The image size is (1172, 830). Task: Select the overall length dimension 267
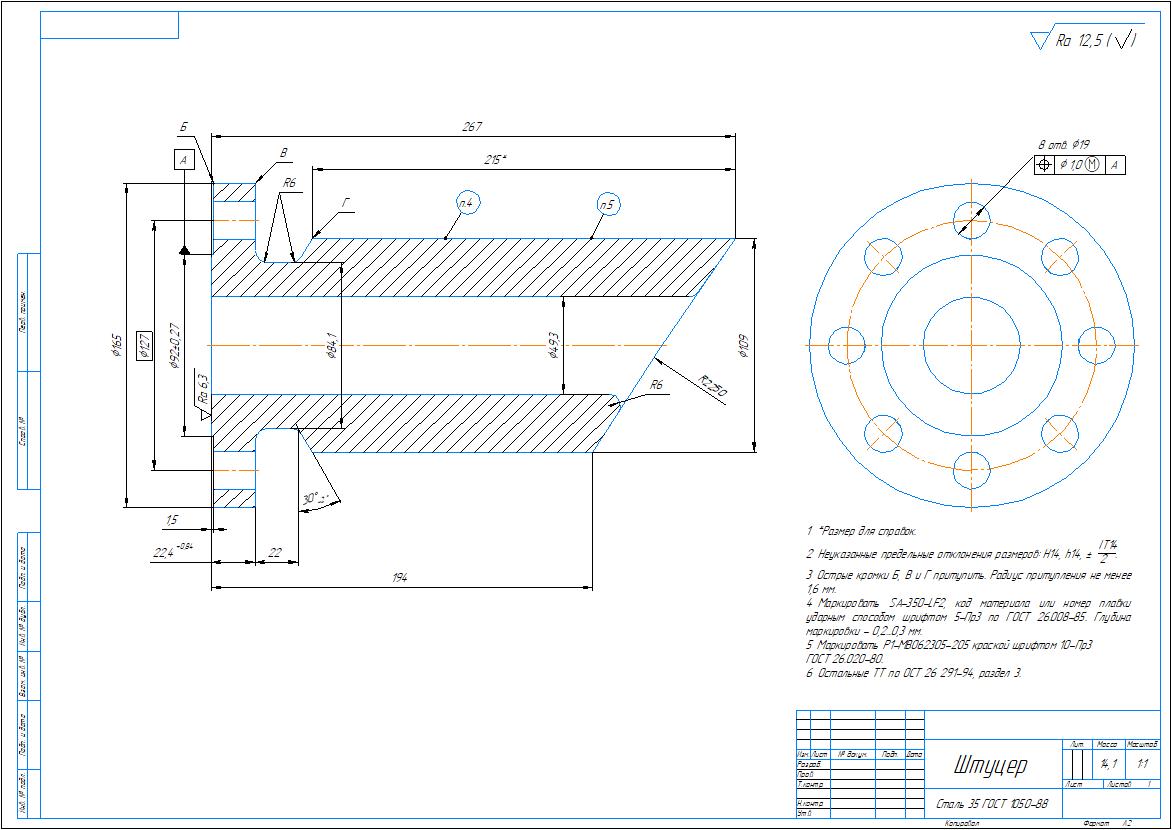click(472, 127)
